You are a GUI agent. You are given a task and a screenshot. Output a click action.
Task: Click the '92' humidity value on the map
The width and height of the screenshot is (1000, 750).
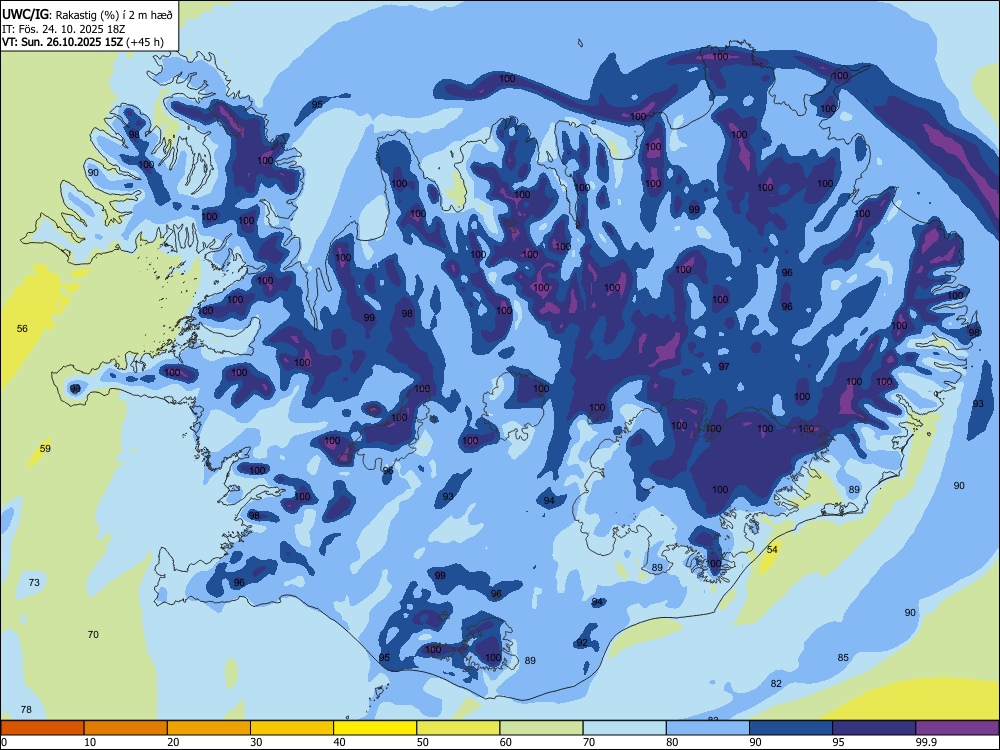(x=582, y=642)
